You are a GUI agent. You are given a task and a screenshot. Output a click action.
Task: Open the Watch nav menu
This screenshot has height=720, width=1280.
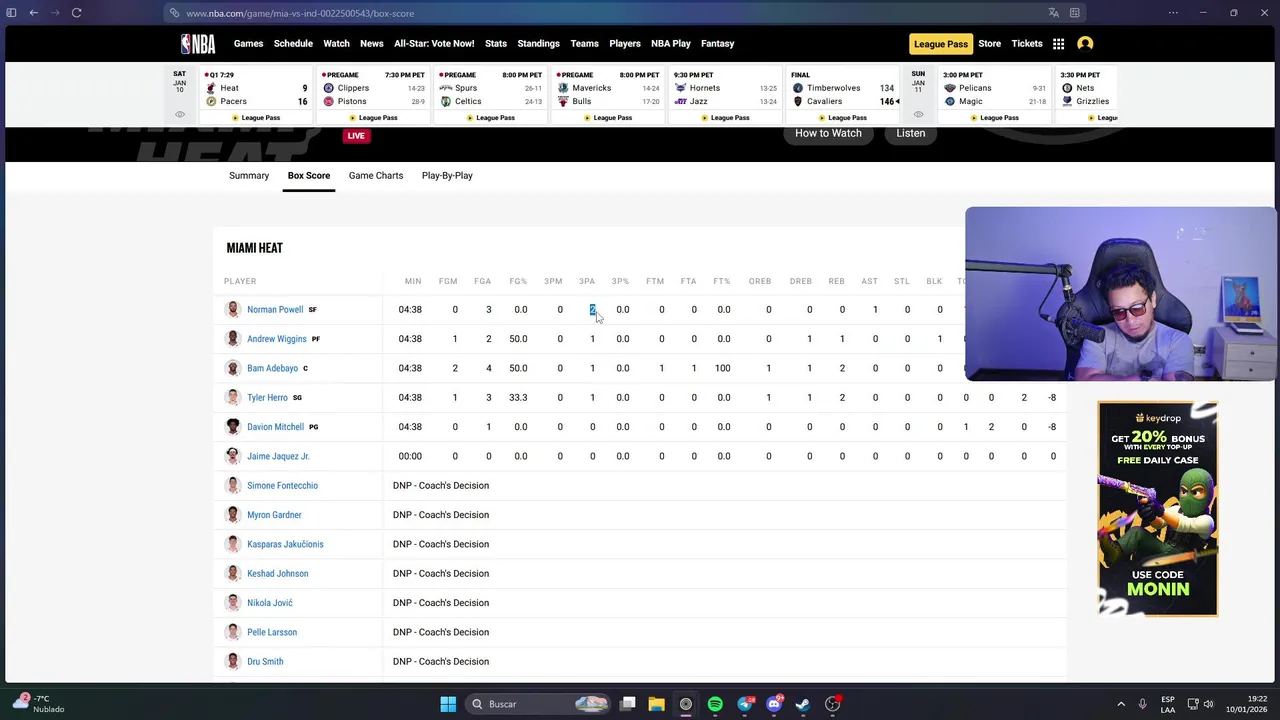336,44
